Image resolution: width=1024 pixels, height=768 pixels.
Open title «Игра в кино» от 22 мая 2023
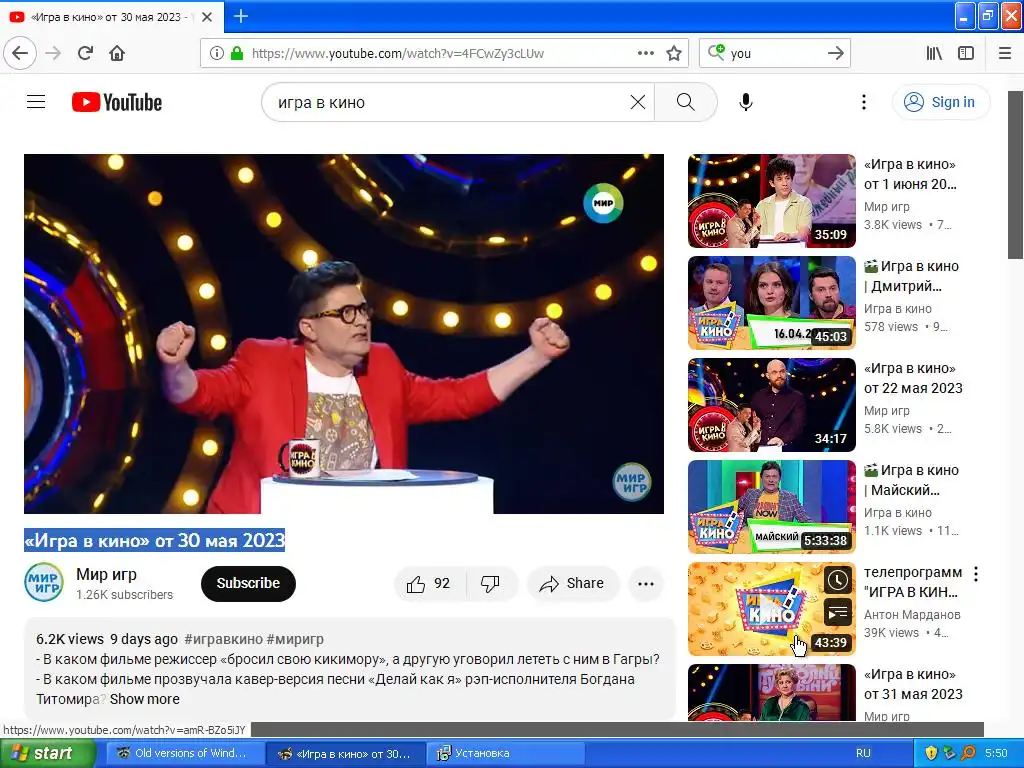tap(913, 378)
